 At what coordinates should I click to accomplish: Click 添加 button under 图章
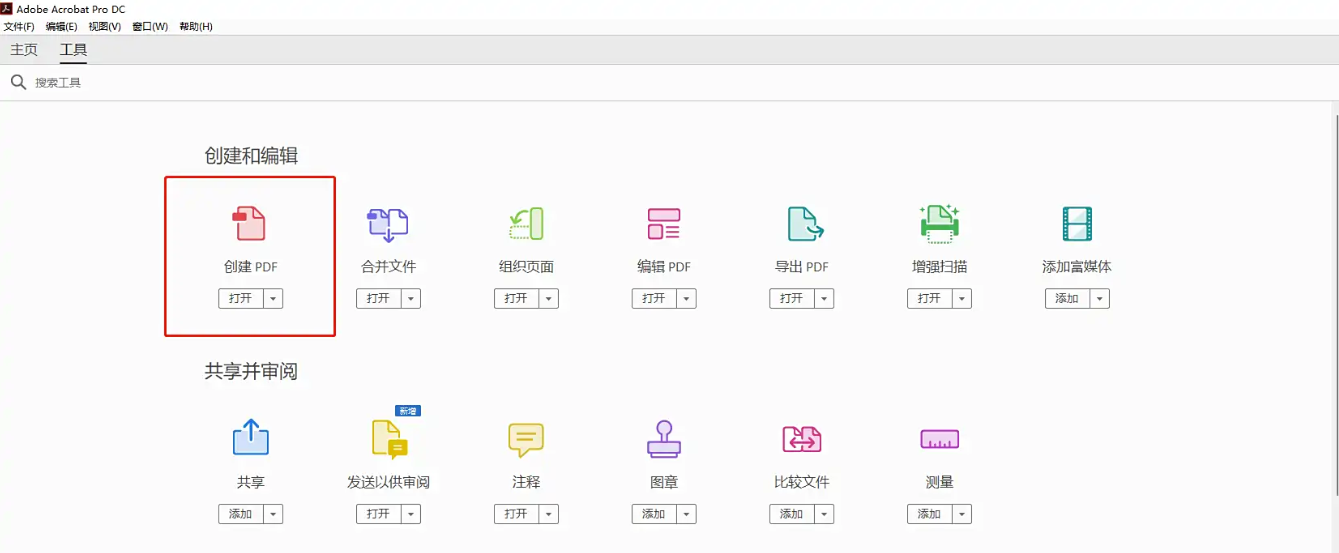click(x=655, y=514)
